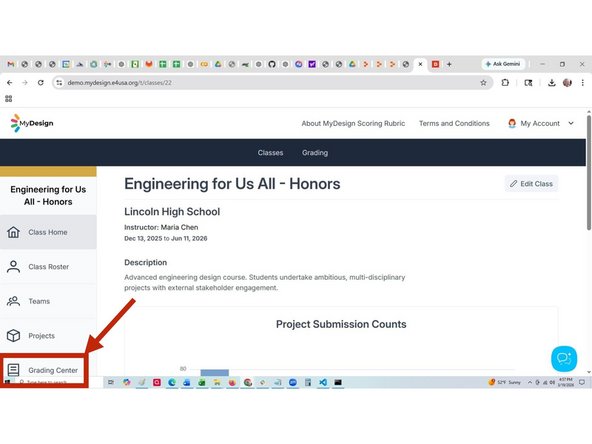Click the Edit Class button
The height and width of the screenshot is (444, 592).
pyautogui.click(x=531, y=184)
